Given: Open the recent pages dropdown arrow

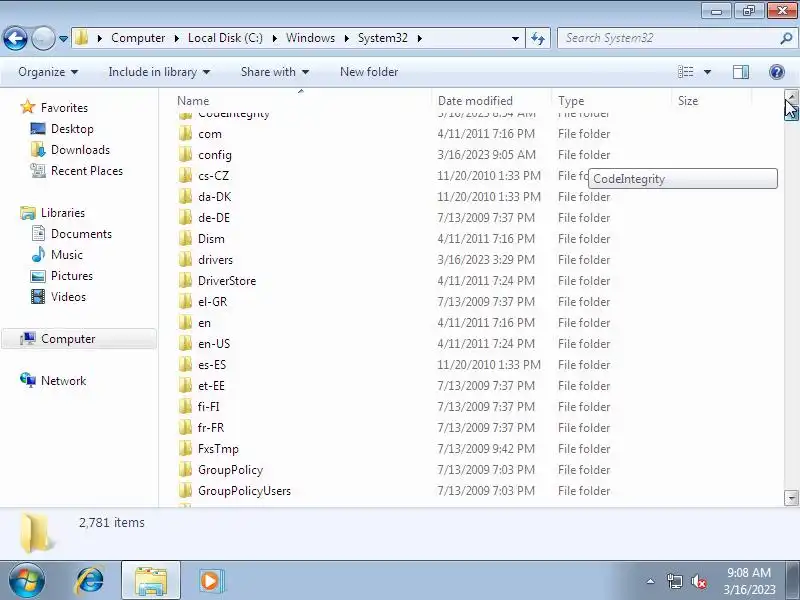Looking at the screenshot, I should click(x=63, y=39).
